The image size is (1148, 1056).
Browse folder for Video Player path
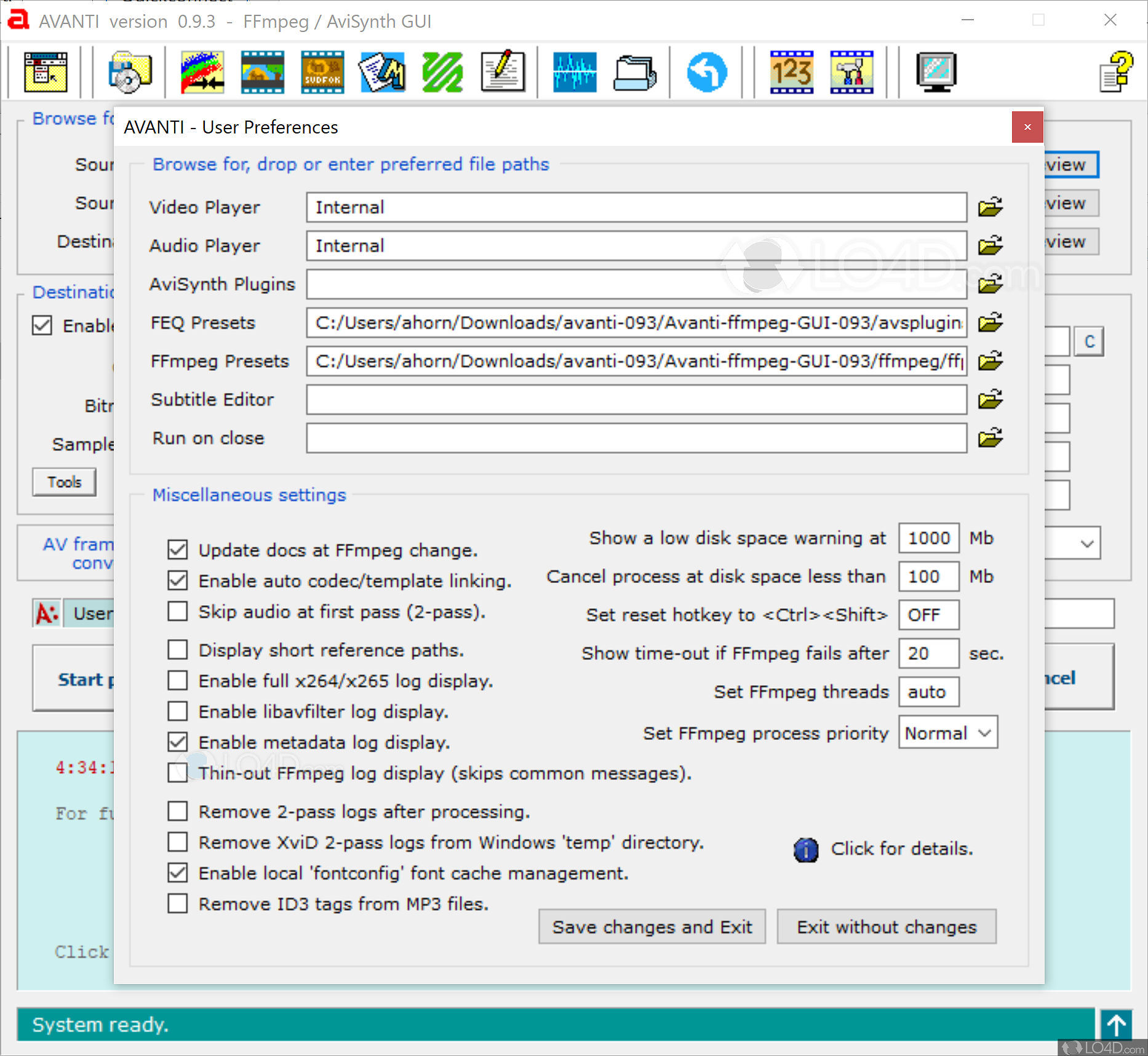[x=991, y=207]
